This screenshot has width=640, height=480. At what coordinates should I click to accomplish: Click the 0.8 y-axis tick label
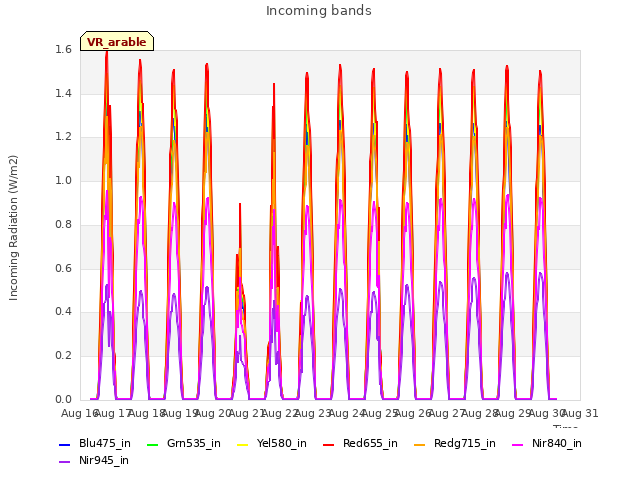coord(63,224)
